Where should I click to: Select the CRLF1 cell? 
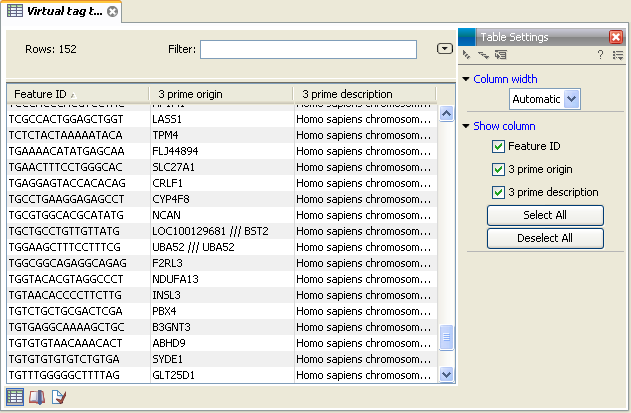pyautogui.click(x=222, y=183)
